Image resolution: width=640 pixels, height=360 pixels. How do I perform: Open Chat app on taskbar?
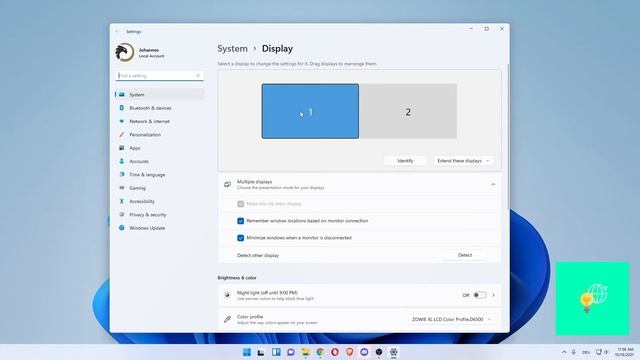click(x=291, y=352)
